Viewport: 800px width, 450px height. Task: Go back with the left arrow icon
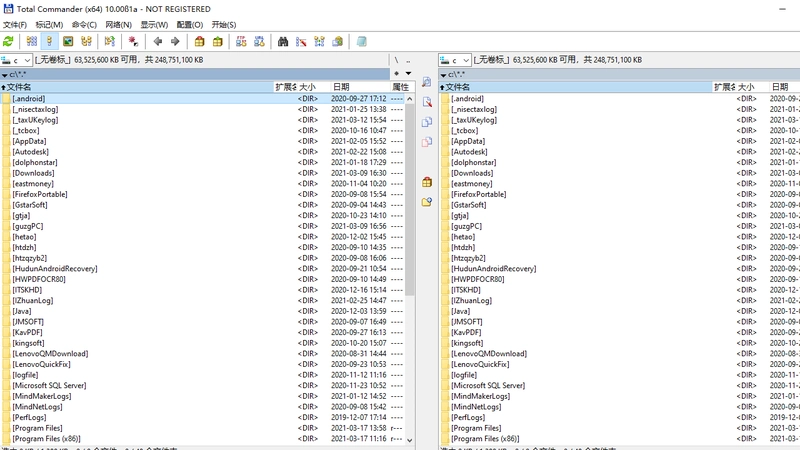[158, 42]
